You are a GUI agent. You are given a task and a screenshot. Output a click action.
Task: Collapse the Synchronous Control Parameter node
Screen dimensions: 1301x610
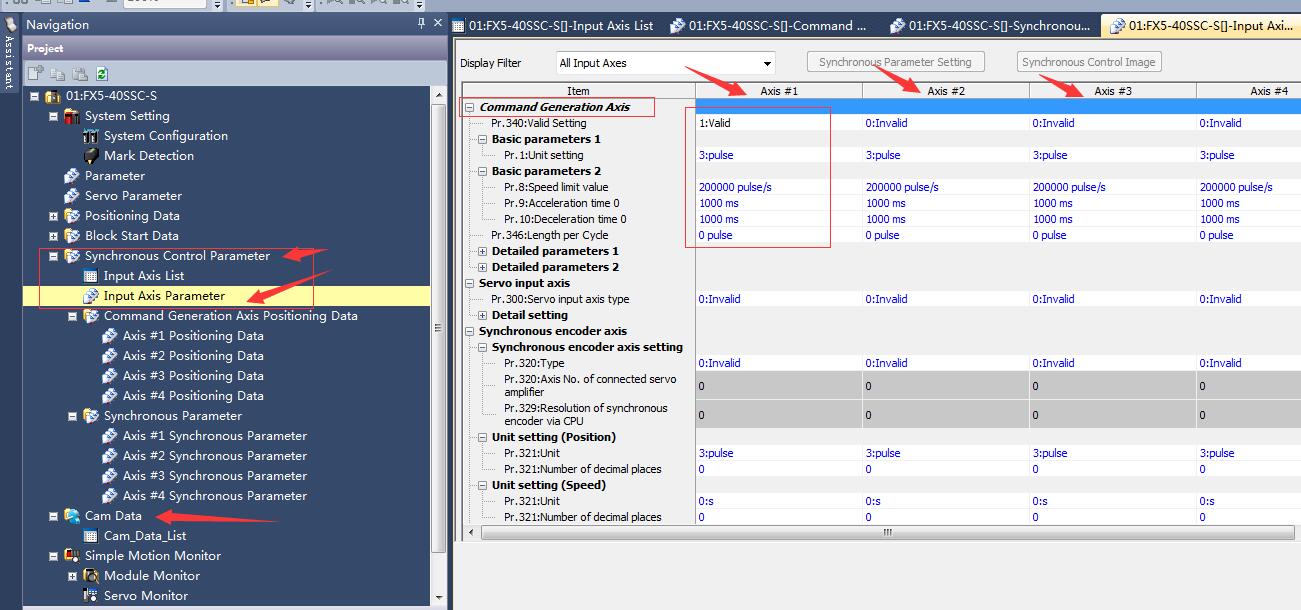point(54,256)
